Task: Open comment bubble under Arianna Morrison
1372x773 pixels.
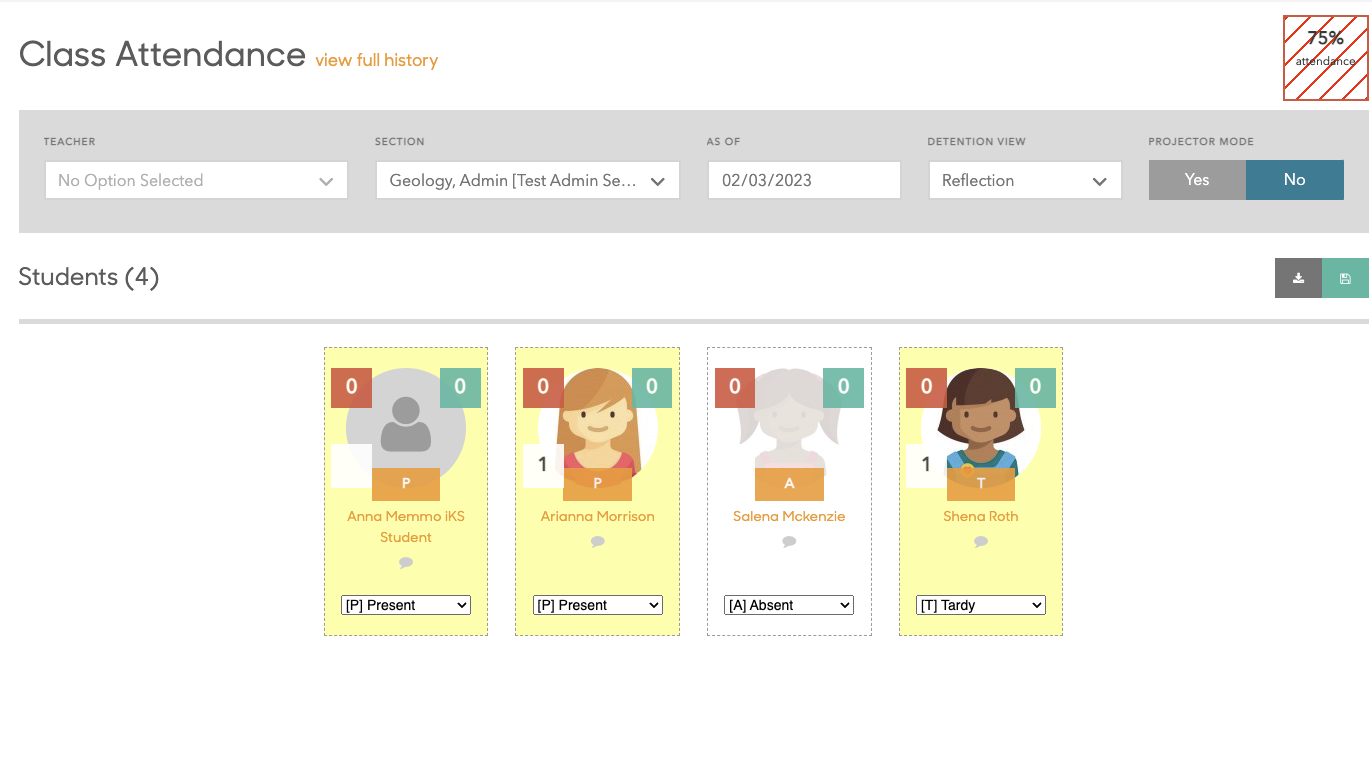Action: tap(597, 541)
